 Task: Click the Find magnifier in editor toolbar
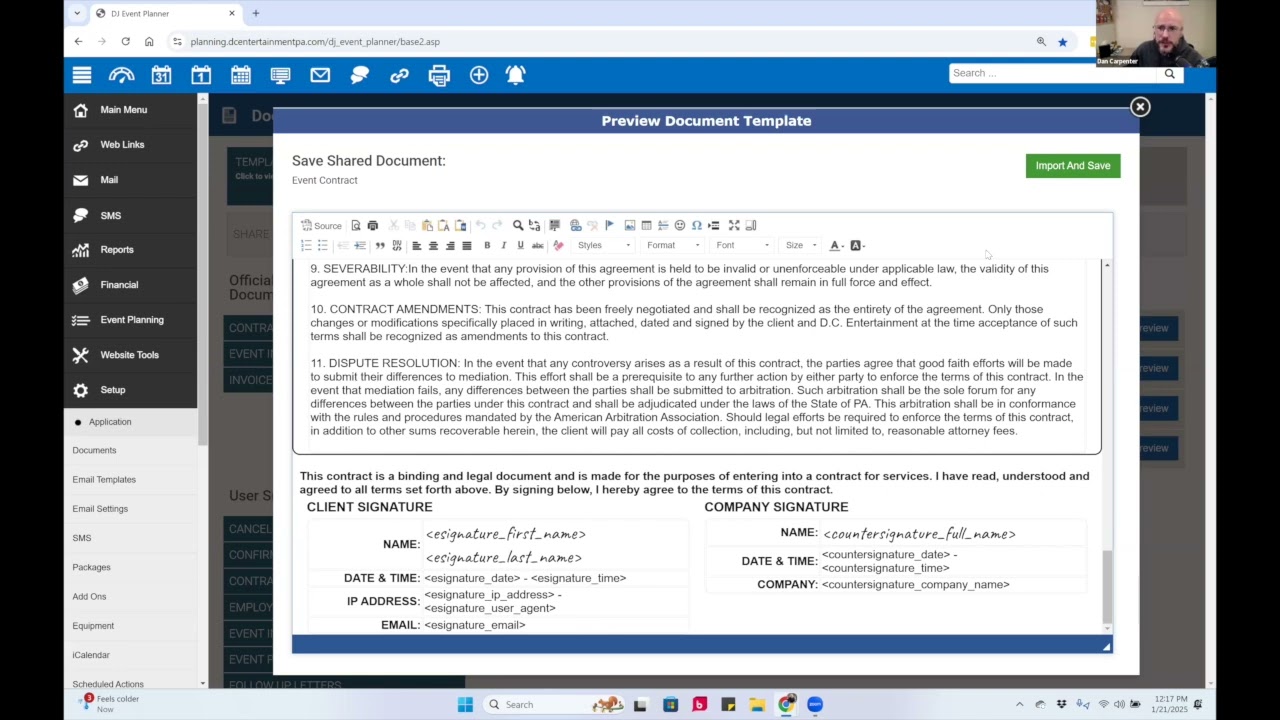tap(518, 226)
